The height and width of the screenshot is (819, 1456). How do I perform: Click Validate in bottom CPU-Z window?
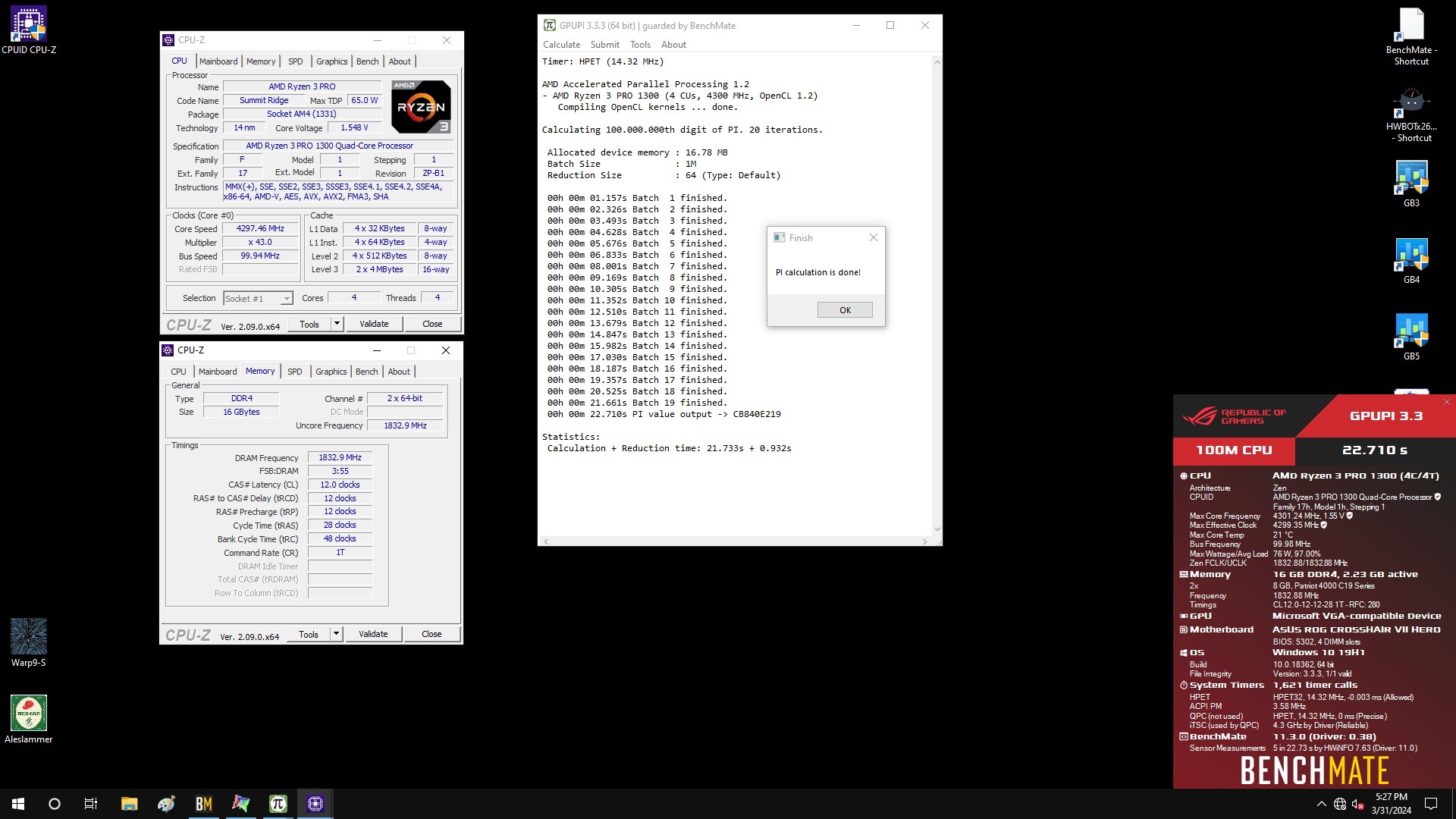373,634
